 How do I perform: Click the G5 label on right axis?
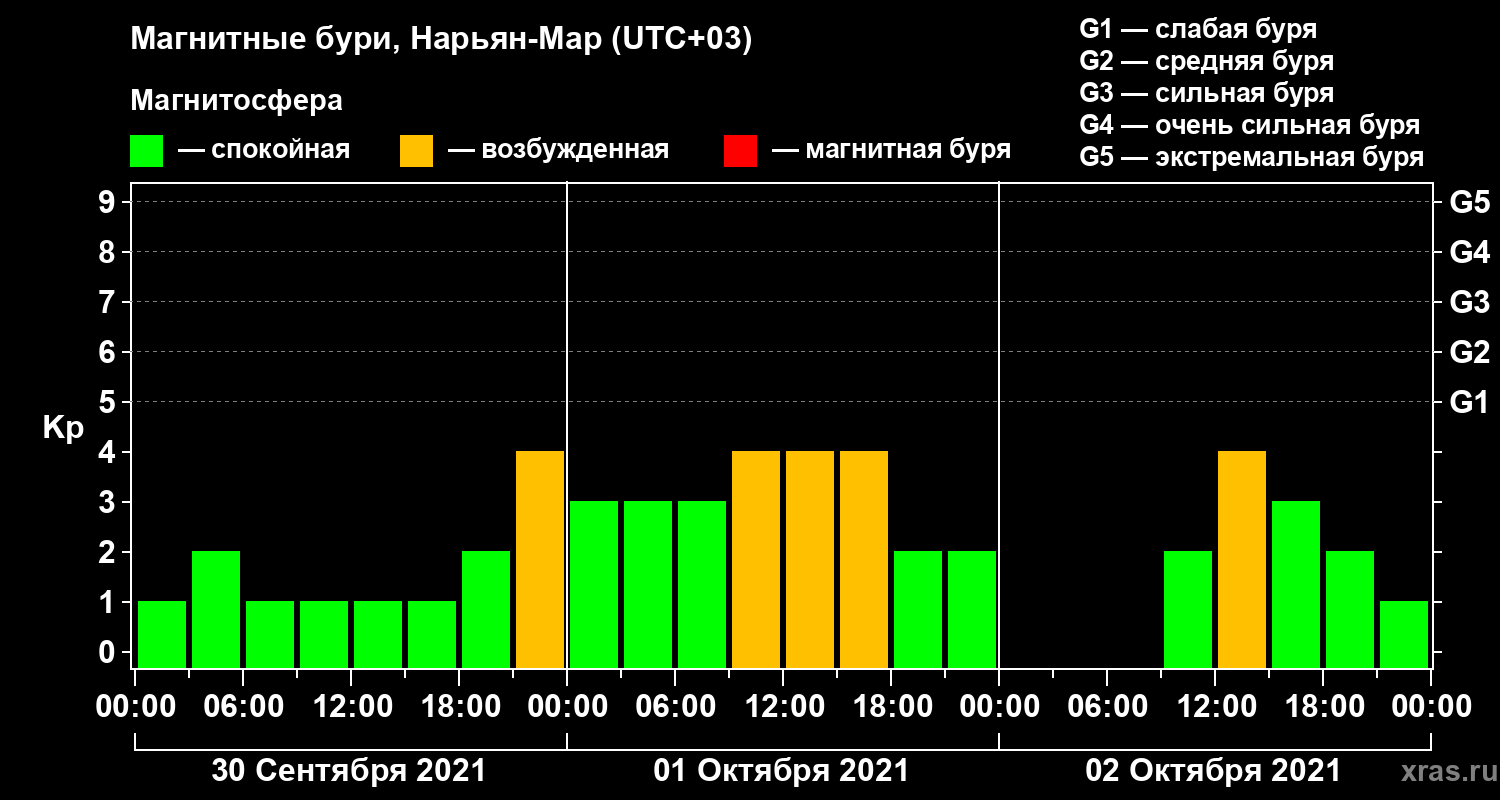tap(1469, 202)
